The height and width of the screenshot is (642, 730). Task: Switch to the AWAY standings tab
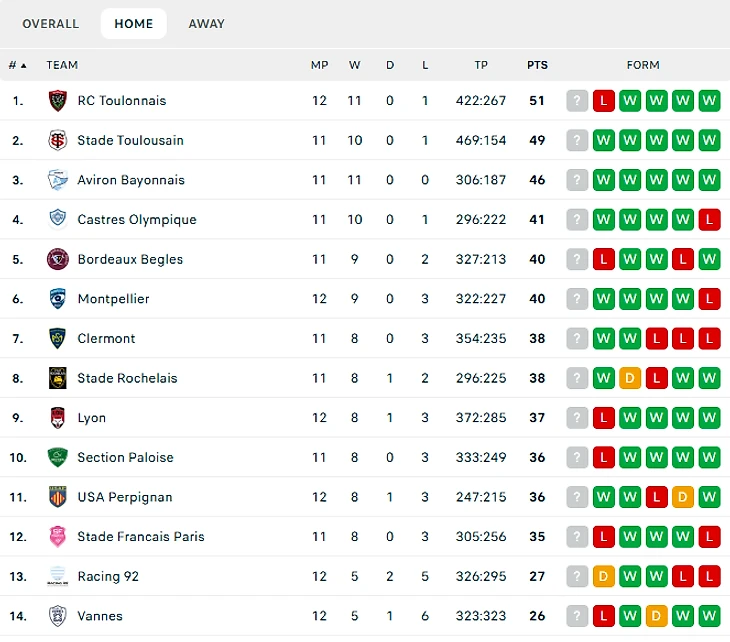coord(207,24)
